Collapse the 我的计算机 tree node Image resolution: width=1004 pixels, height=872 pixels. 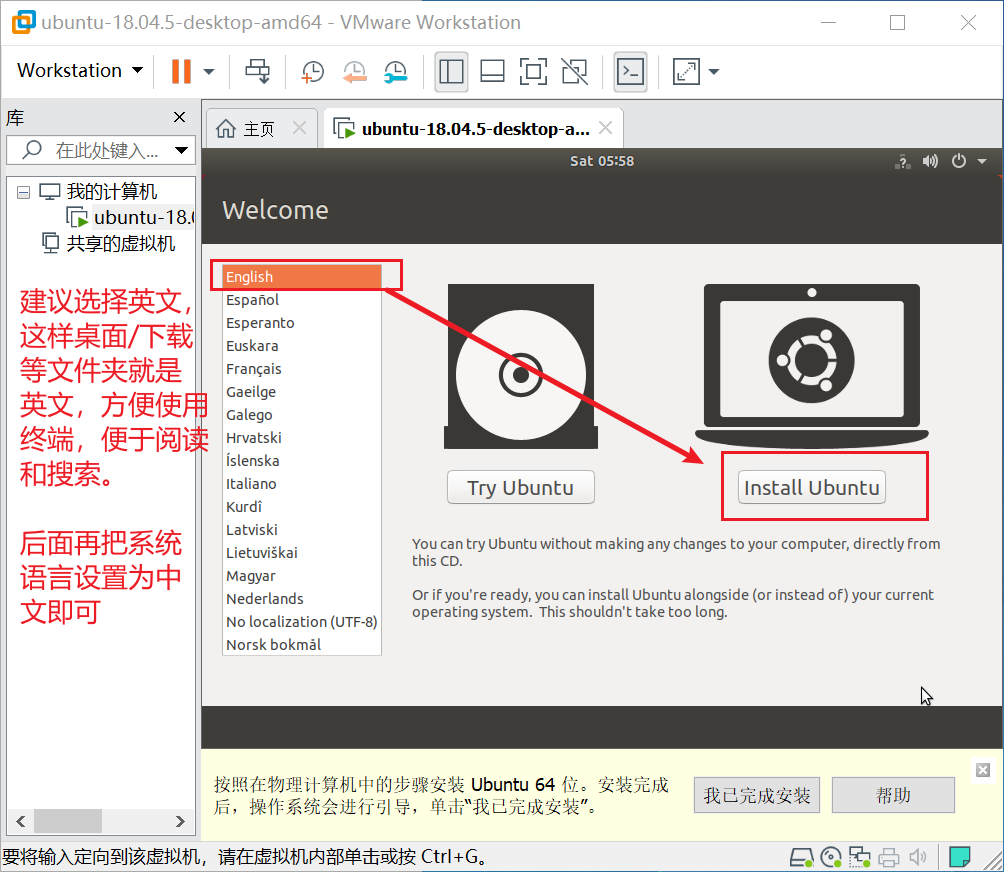[24, 192]
